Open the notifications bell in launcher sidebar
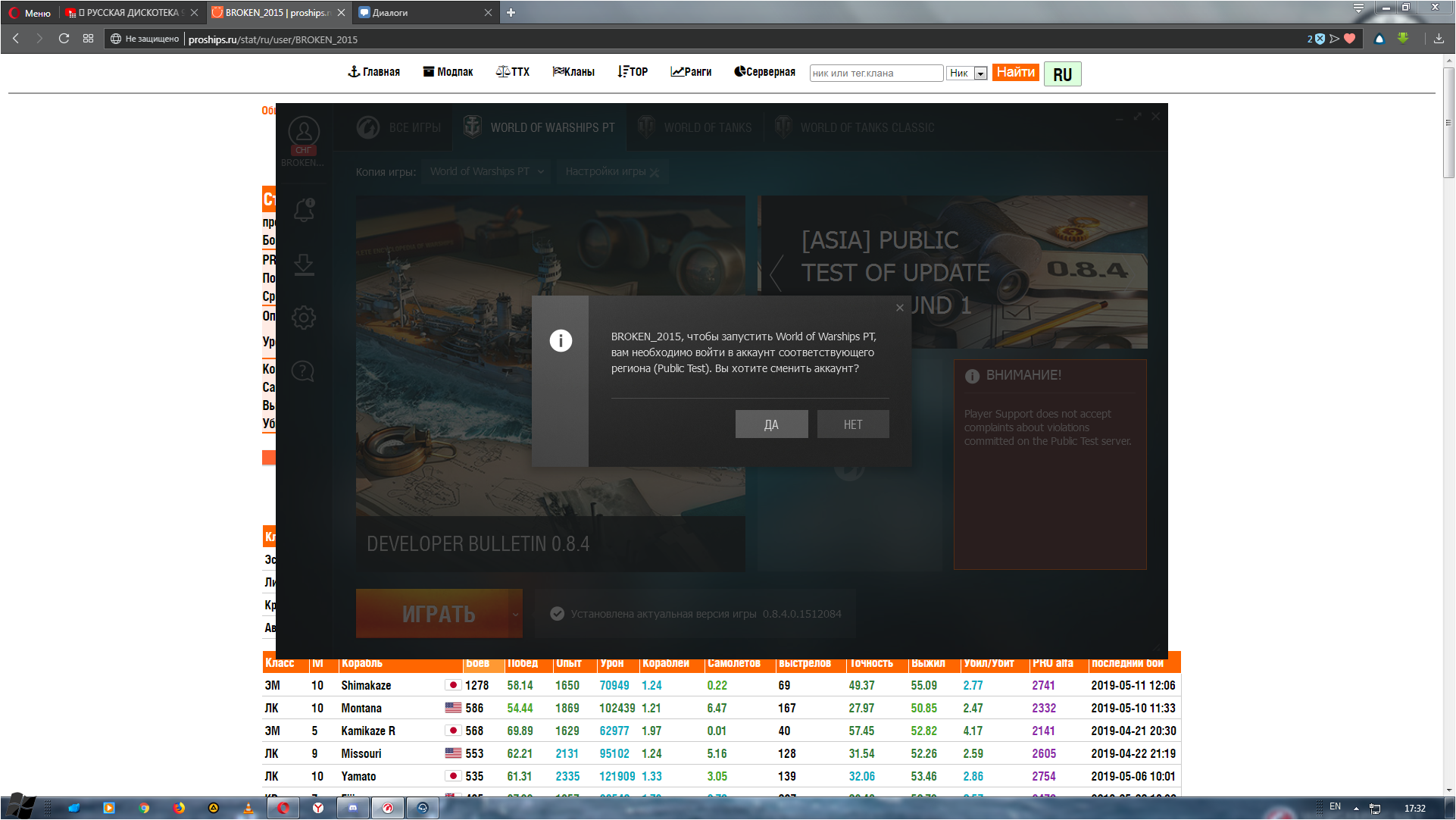This screenshot has width=1456, height=820. click(304, 210)
